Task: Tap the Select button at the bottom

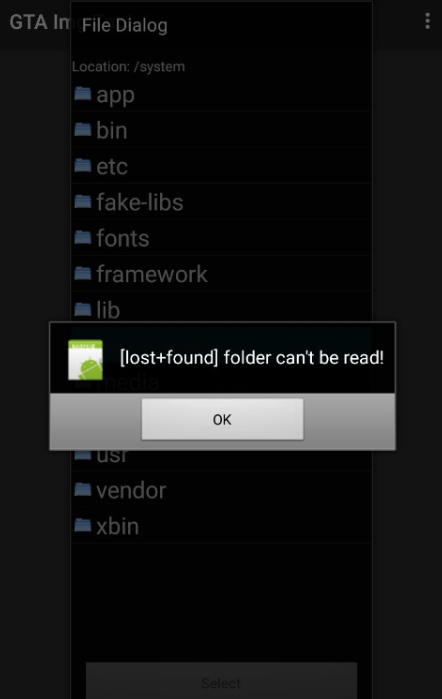Action: coord(221,682)
